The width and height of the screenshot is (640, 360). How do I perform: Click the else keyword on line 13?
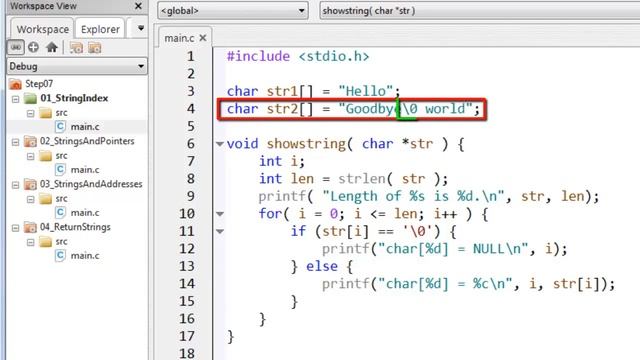pos(322,267)
